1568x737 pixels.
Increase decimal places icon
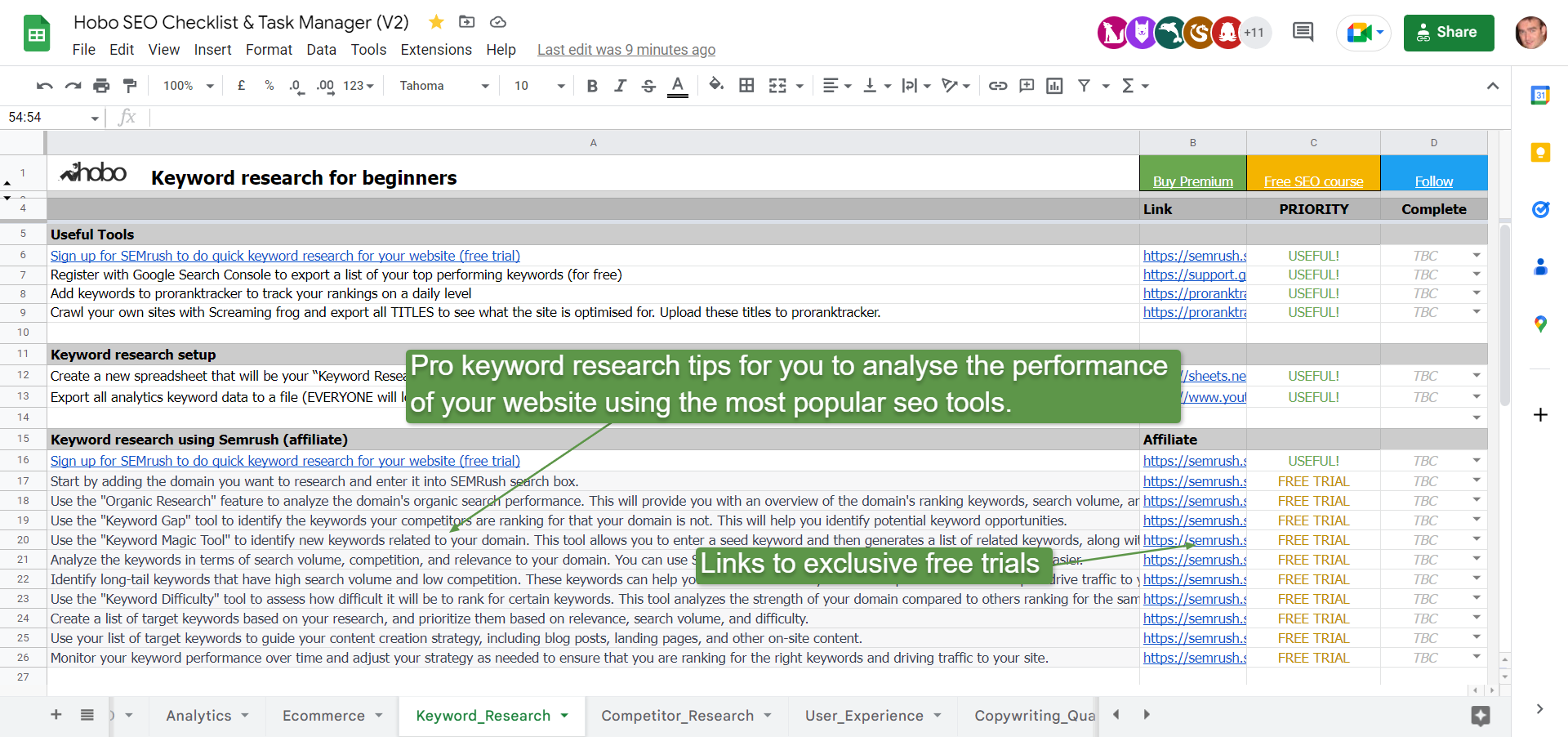point(325,86)
